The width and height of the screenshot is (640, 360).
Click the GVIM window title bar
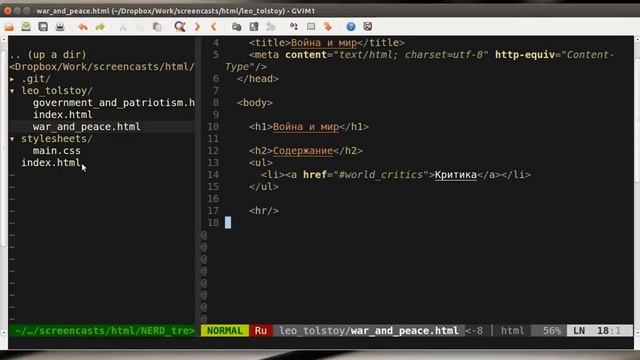(x=320, y=11)
